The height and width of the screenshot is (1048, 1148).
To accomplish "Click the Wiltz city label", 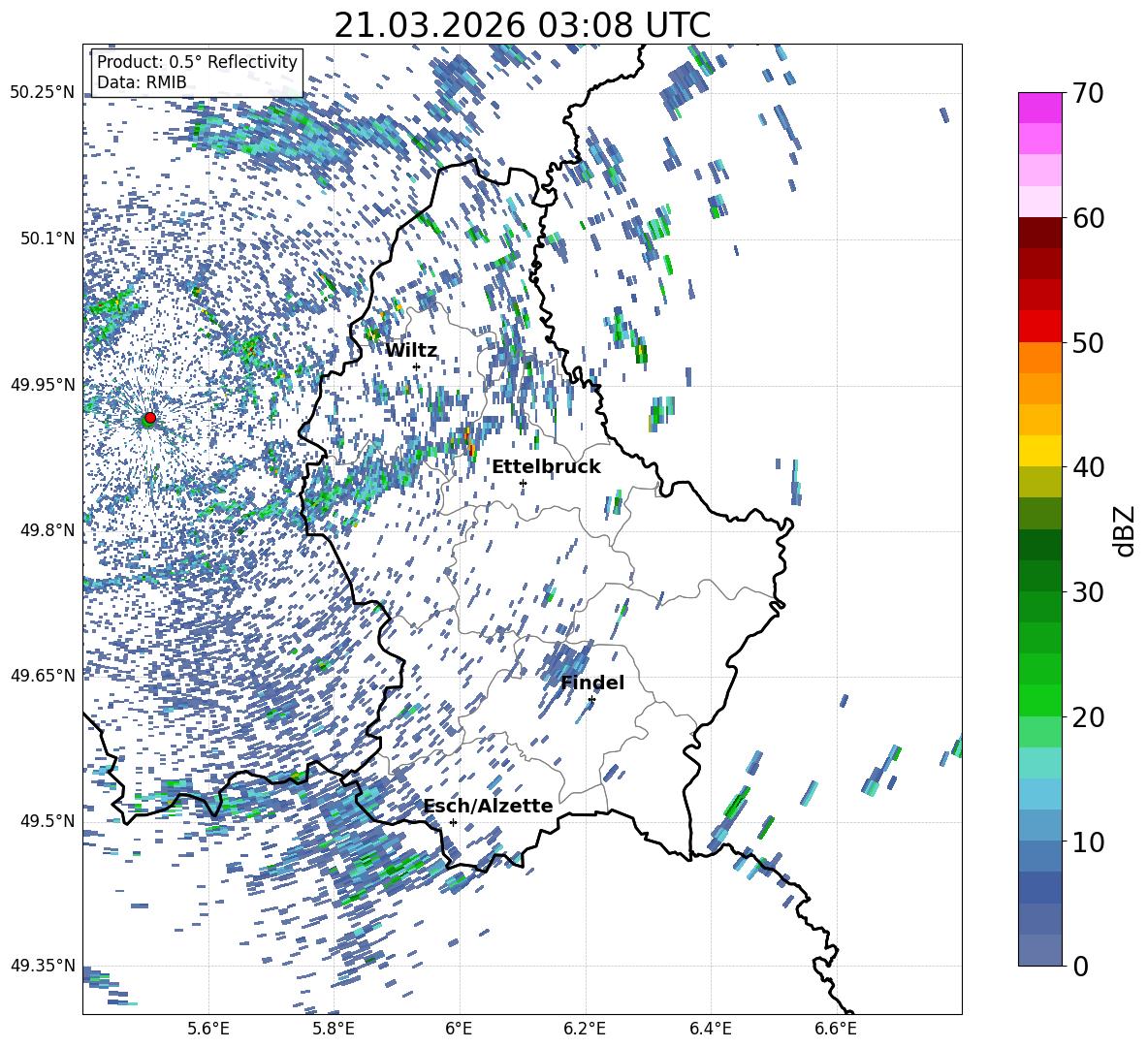I will (411, 350).
